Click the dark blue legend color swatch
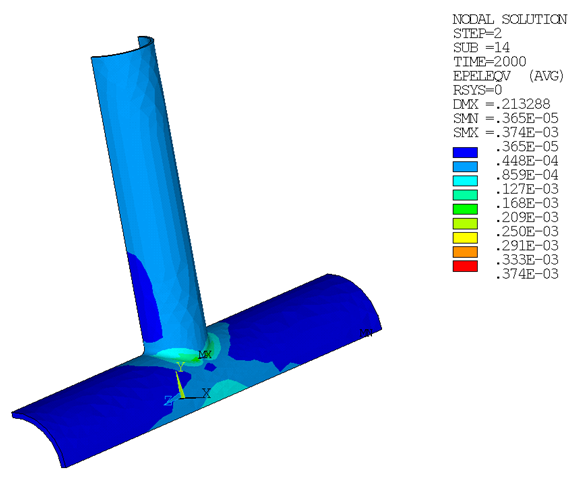Screen dimensions: 575x486 pyautogui.click(x=465, y=153)
